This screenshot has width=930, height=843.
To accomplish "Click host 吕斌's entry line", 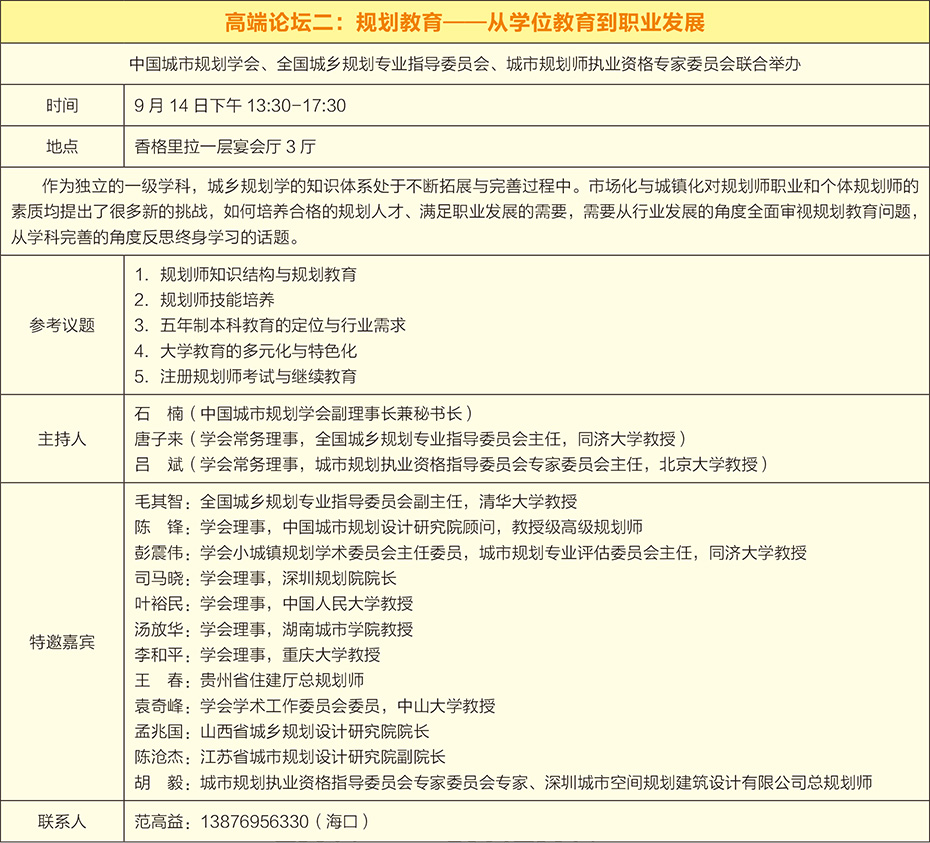I will [x=450, y=464].
